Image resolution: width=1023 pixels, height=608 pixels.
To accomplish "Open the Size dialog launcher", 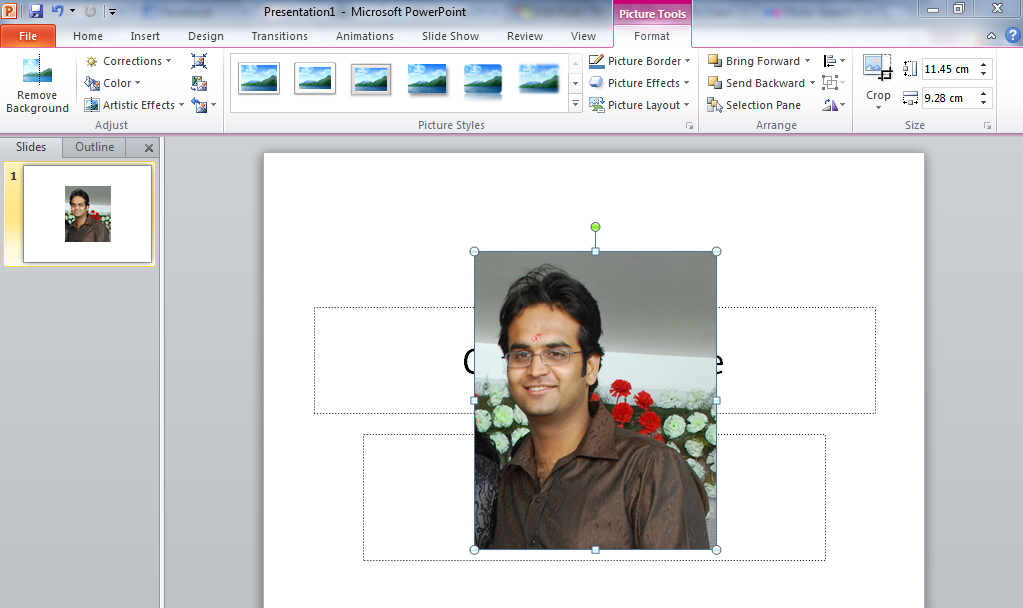I will coord(987,126).
